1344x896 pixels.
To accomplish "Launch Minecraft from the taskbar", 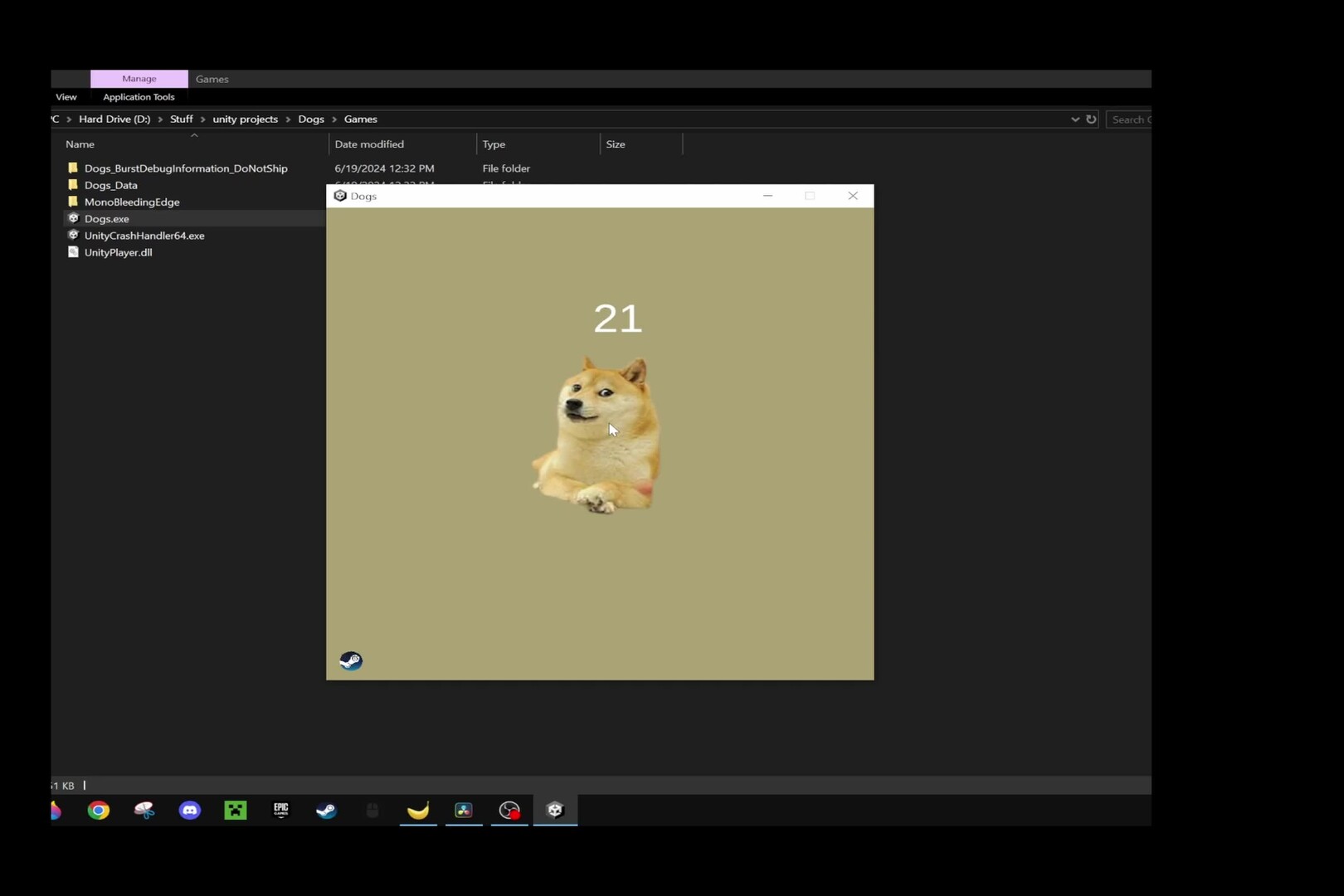I will tap(236, 811).
